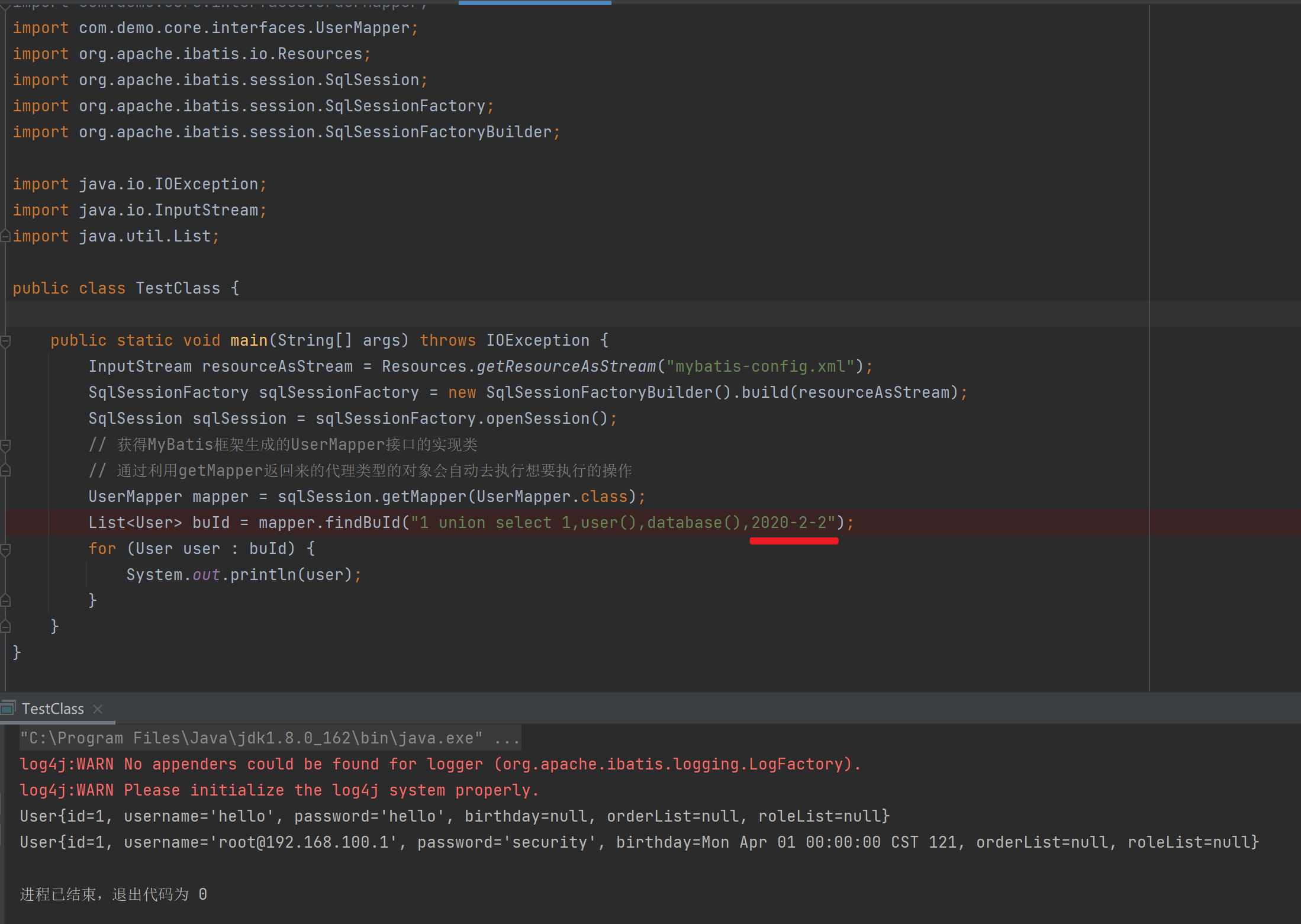
Task: Close the TestClass run tab
Action: click(98, 709)
